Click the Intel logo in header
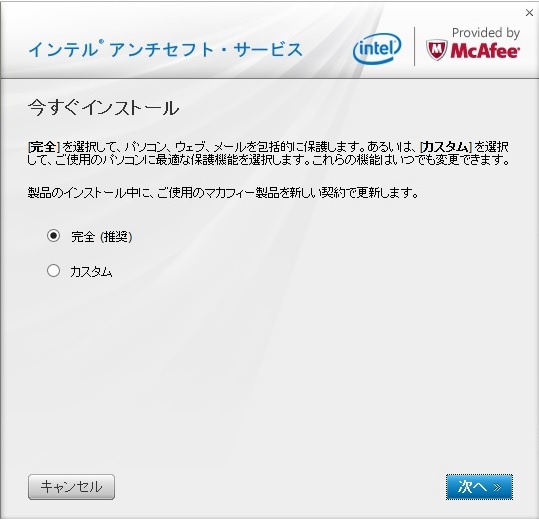Screen dimensions: 539x520 [x=377, y=48]
